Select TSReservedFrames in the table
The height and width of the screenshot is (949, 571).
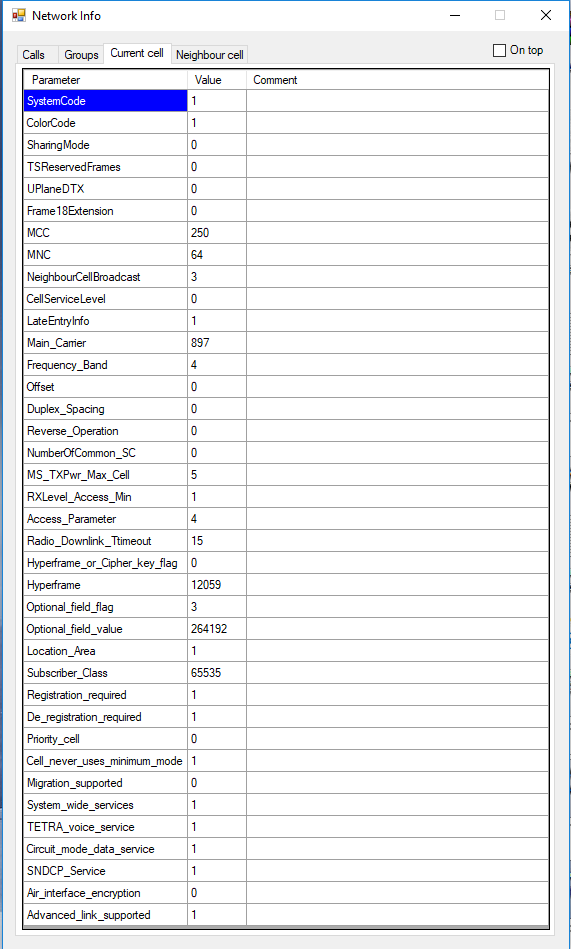click(x=105, y=167)
